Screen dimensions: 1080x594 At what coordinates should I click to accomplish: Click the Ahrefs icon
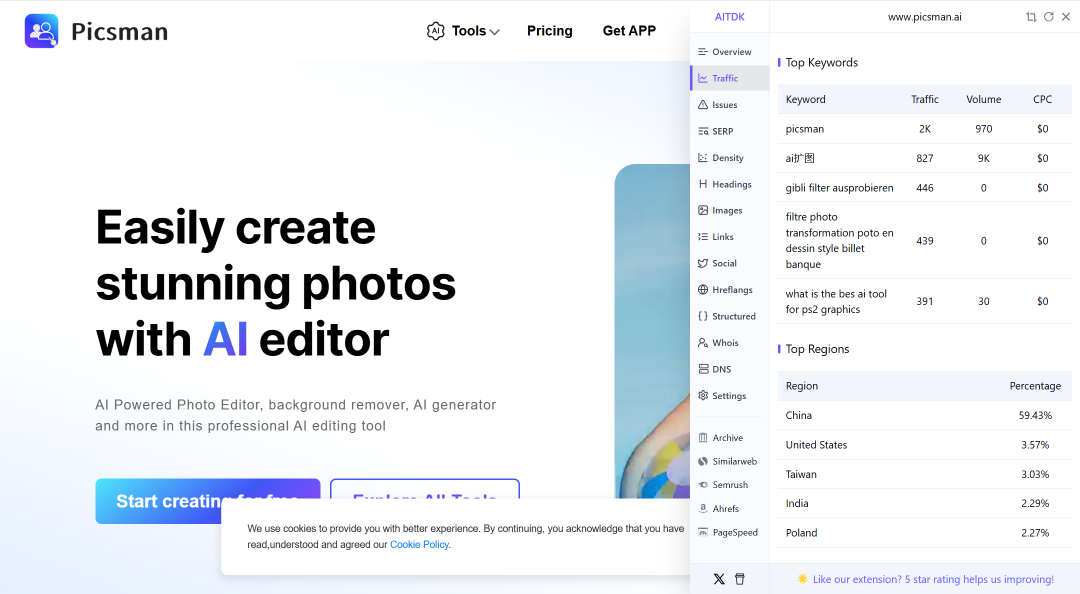coord(703,509)
